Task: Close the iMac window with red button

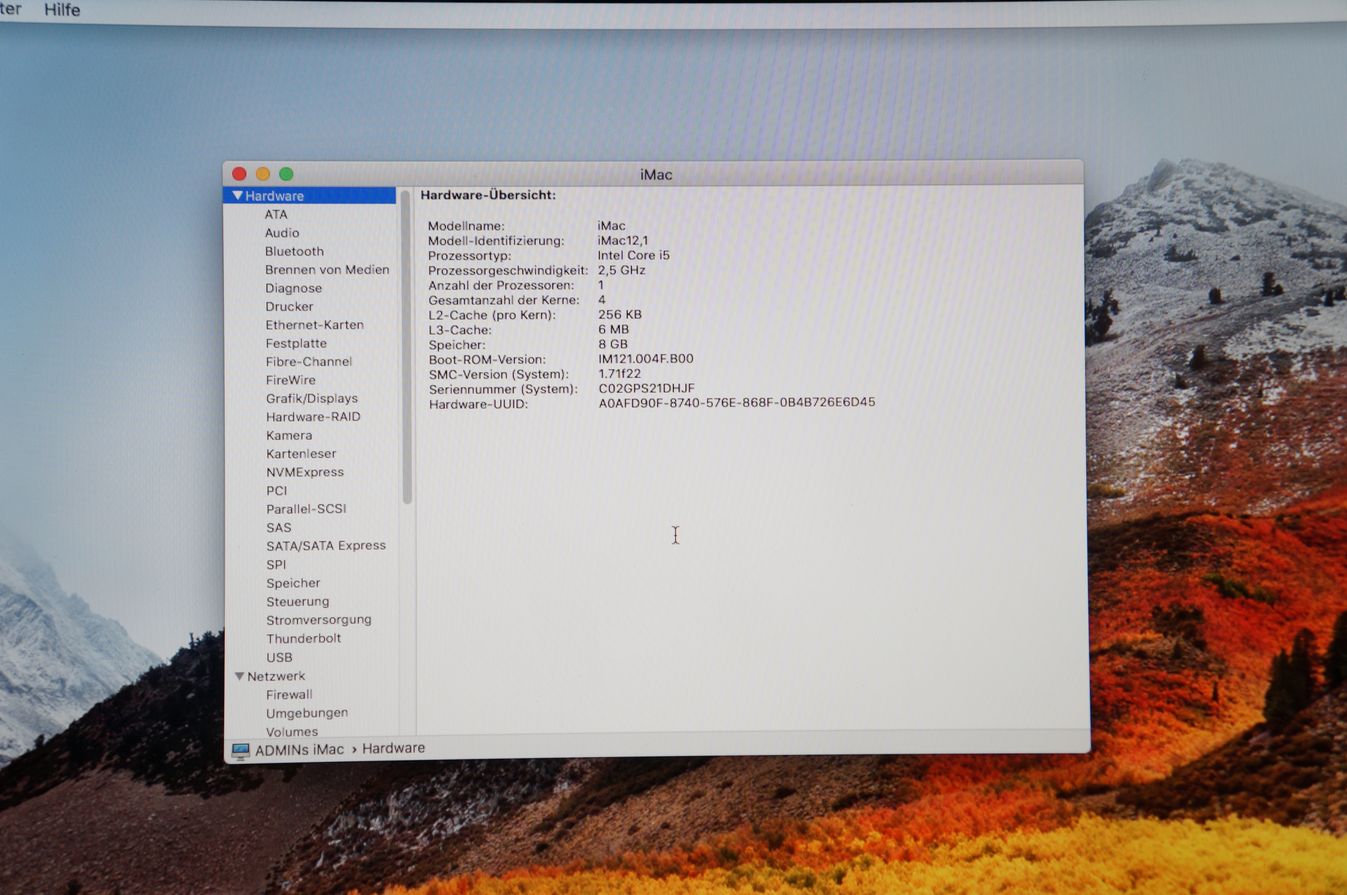Action: [x=239, y=174]
